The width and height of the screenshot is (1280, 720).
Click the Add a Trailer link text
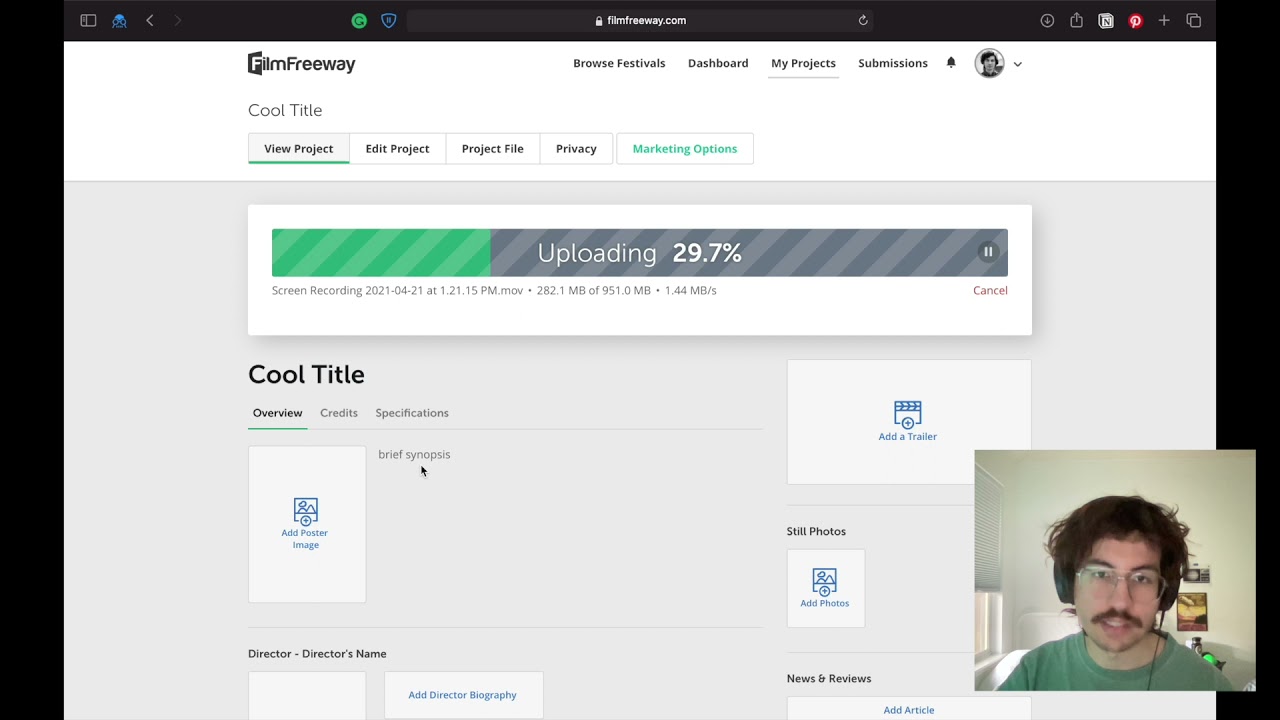pos(907,437)
